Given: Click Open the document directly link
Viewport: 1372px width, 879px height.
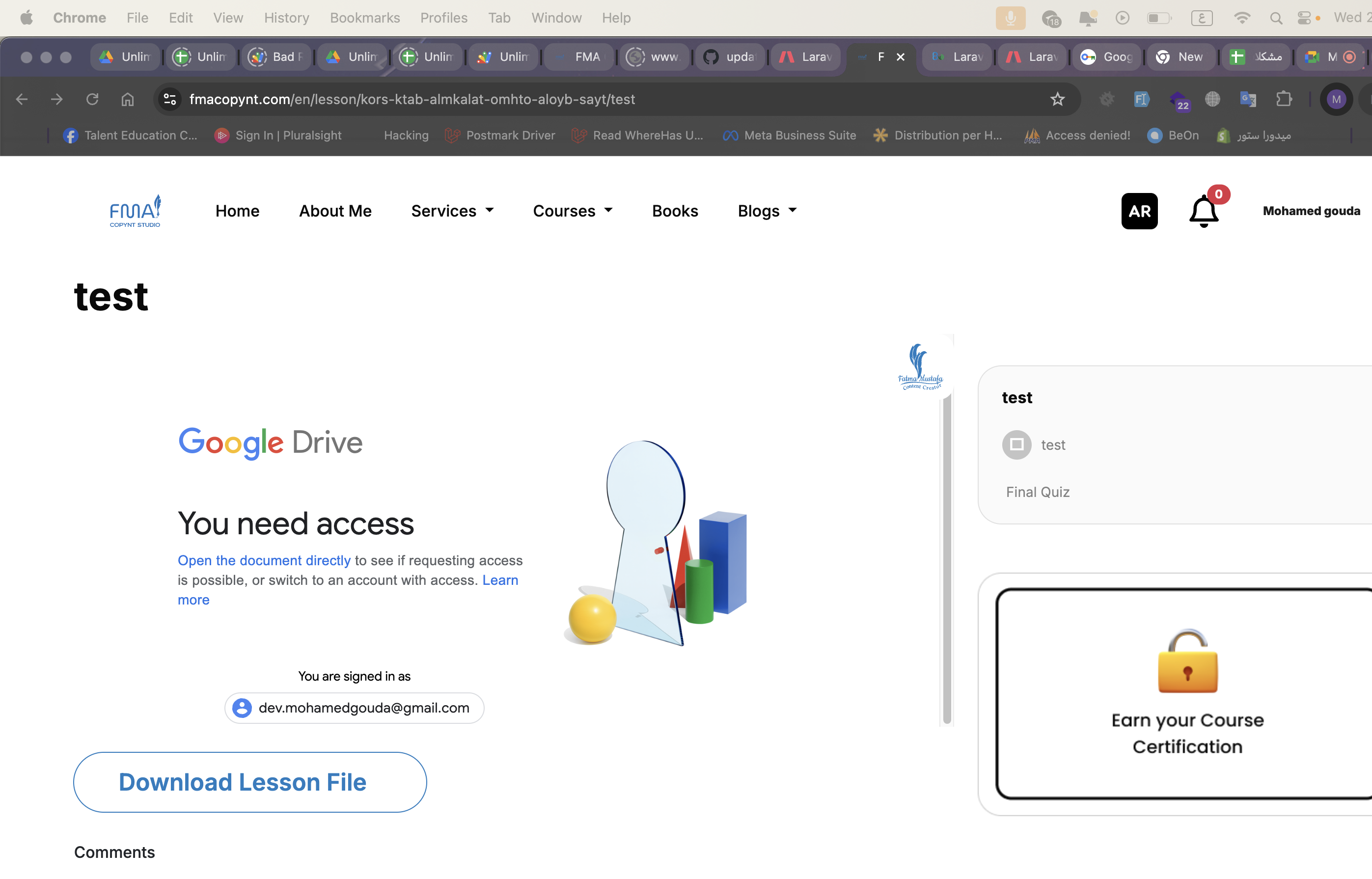Looking at the screenshot, I should [x=264, y=560].
